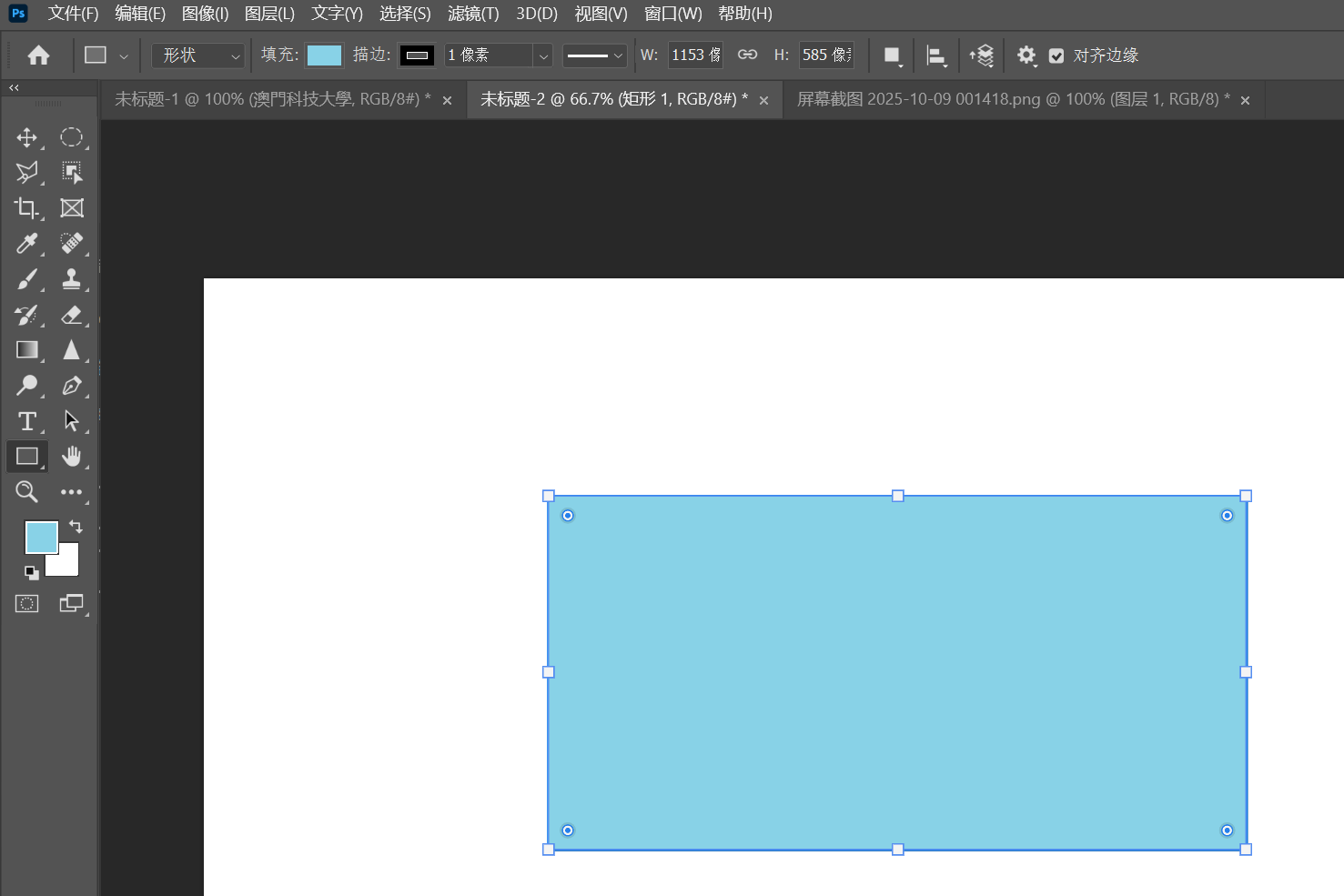
Task: Toggle the 对齐边缘 checkbox
Action: point(1056,55)
